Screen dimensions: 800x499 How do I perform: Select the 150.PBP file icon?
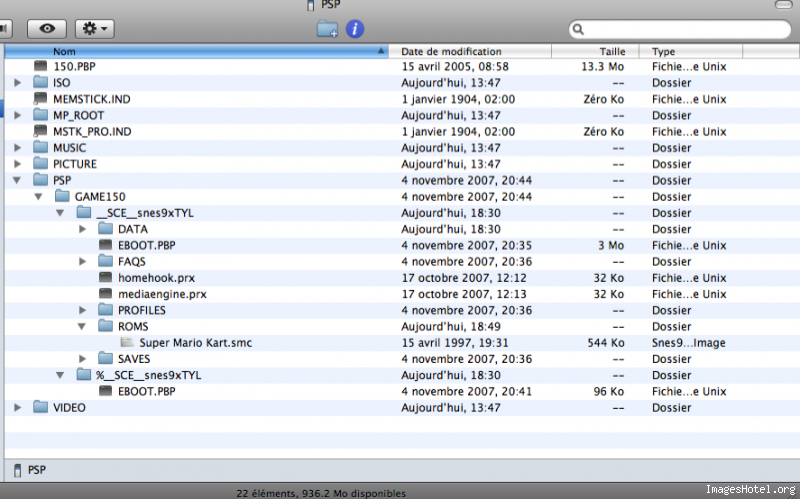40,66
